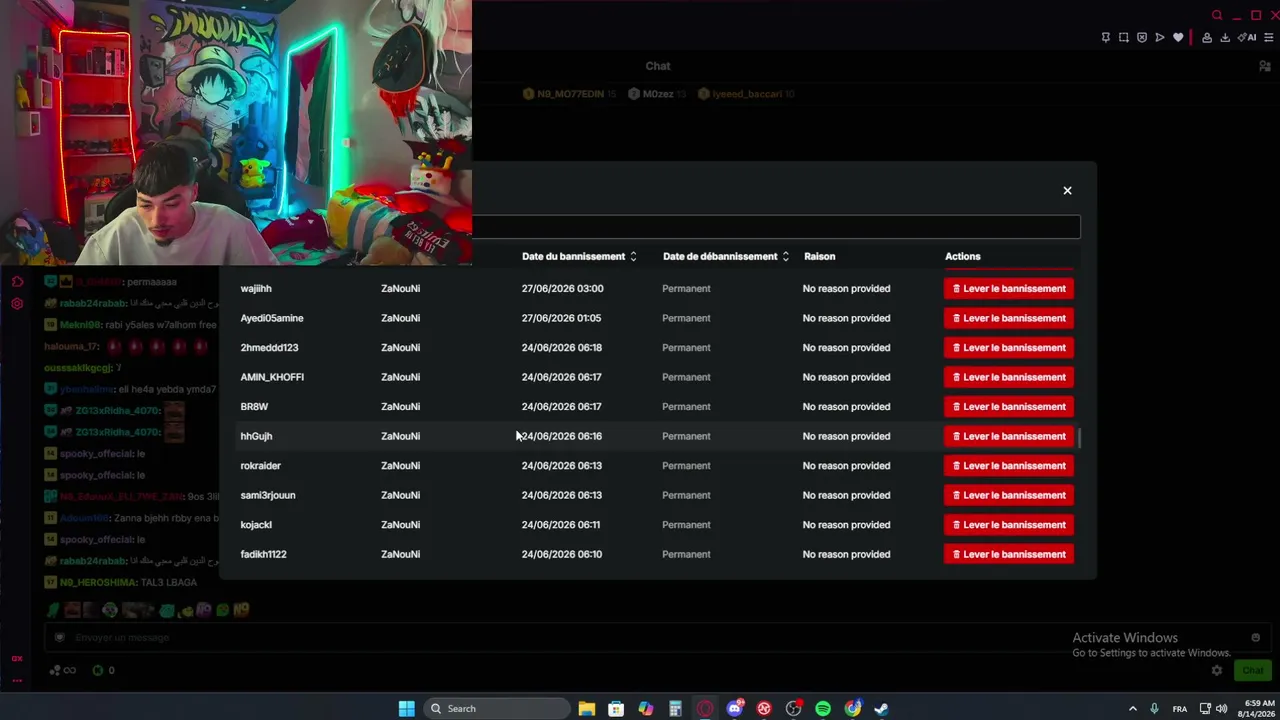Lift the ban for fadikh1122

(x=1009, y=554)
